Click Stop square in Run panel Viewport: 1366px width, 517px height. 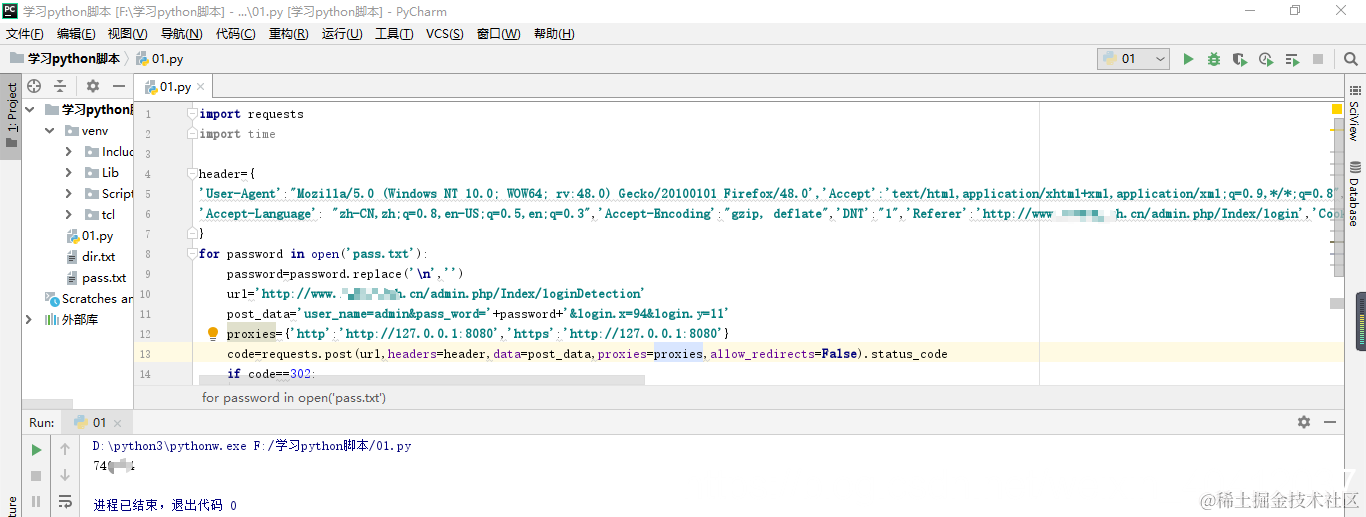tap(36, 476)
